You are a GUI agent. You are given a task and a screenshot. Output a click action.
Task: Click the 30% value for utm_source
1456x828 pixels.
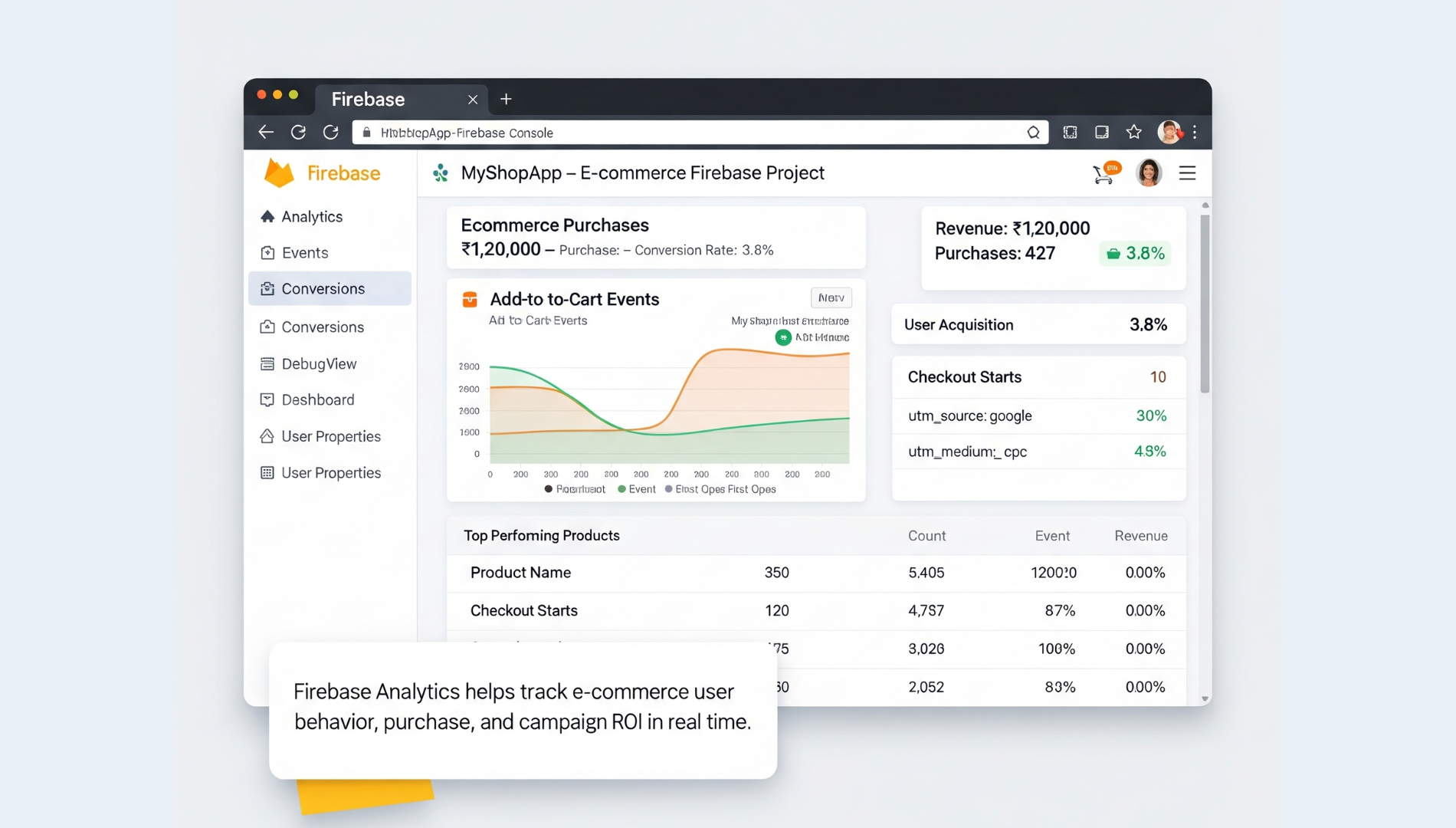point(1151,416)
